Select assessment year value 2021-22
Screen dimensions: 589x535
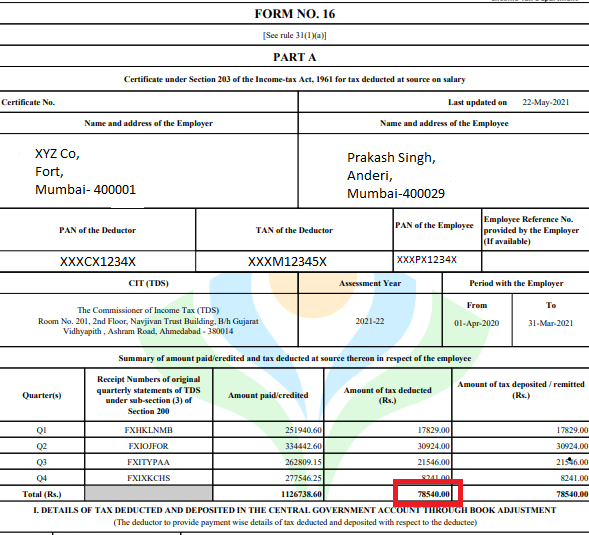tap(370, 321)
